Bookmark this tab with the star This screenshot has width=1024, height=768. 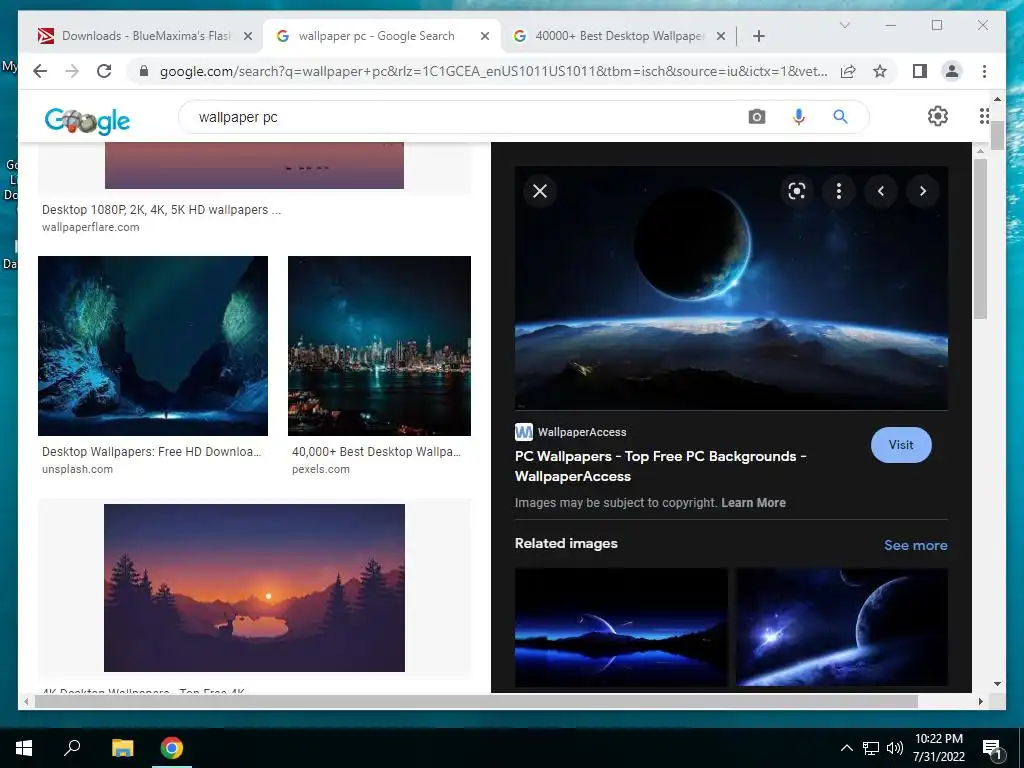(x=880, y=71)
